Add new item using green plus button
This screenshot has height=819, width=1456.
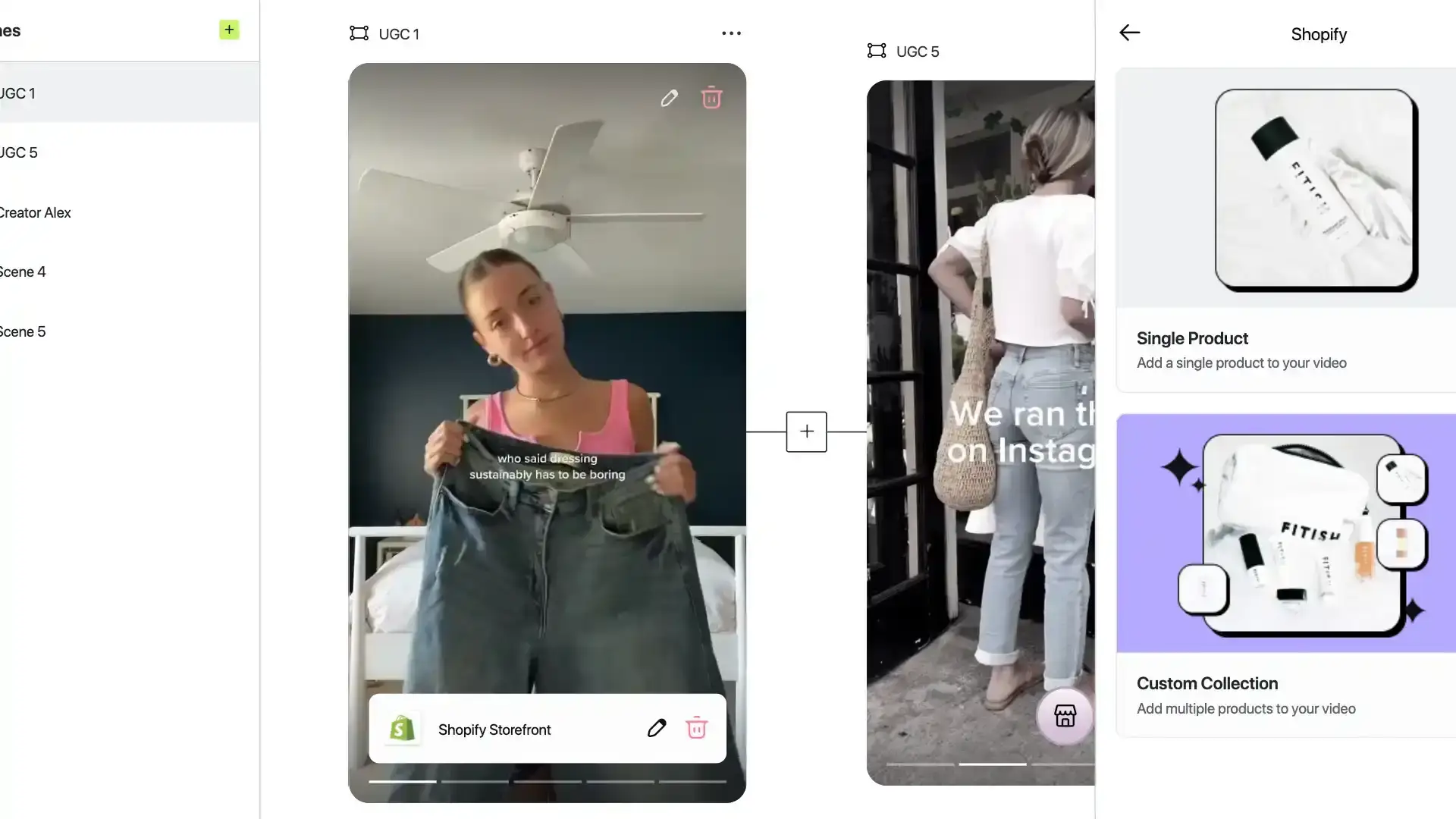pos(228,29)
